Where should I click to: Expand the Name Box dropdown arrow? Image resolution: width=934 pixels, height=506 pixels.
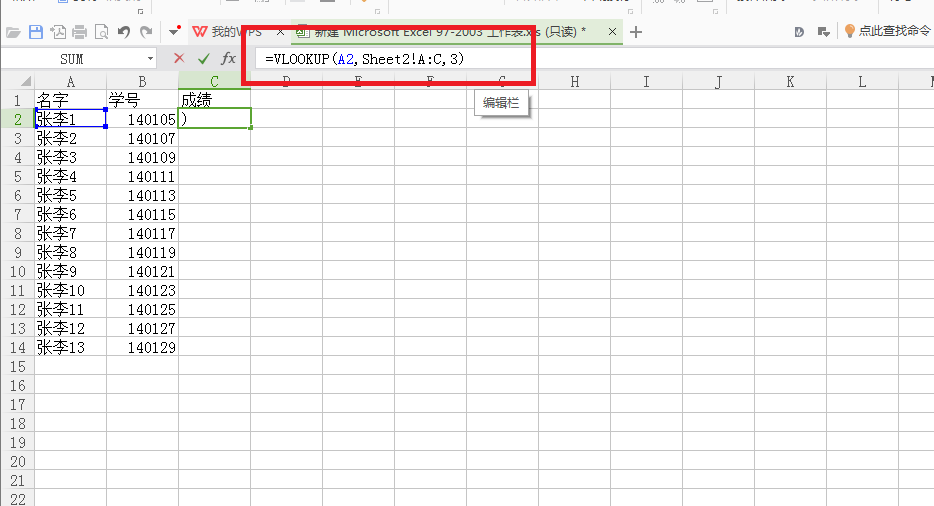coord(151,59)
